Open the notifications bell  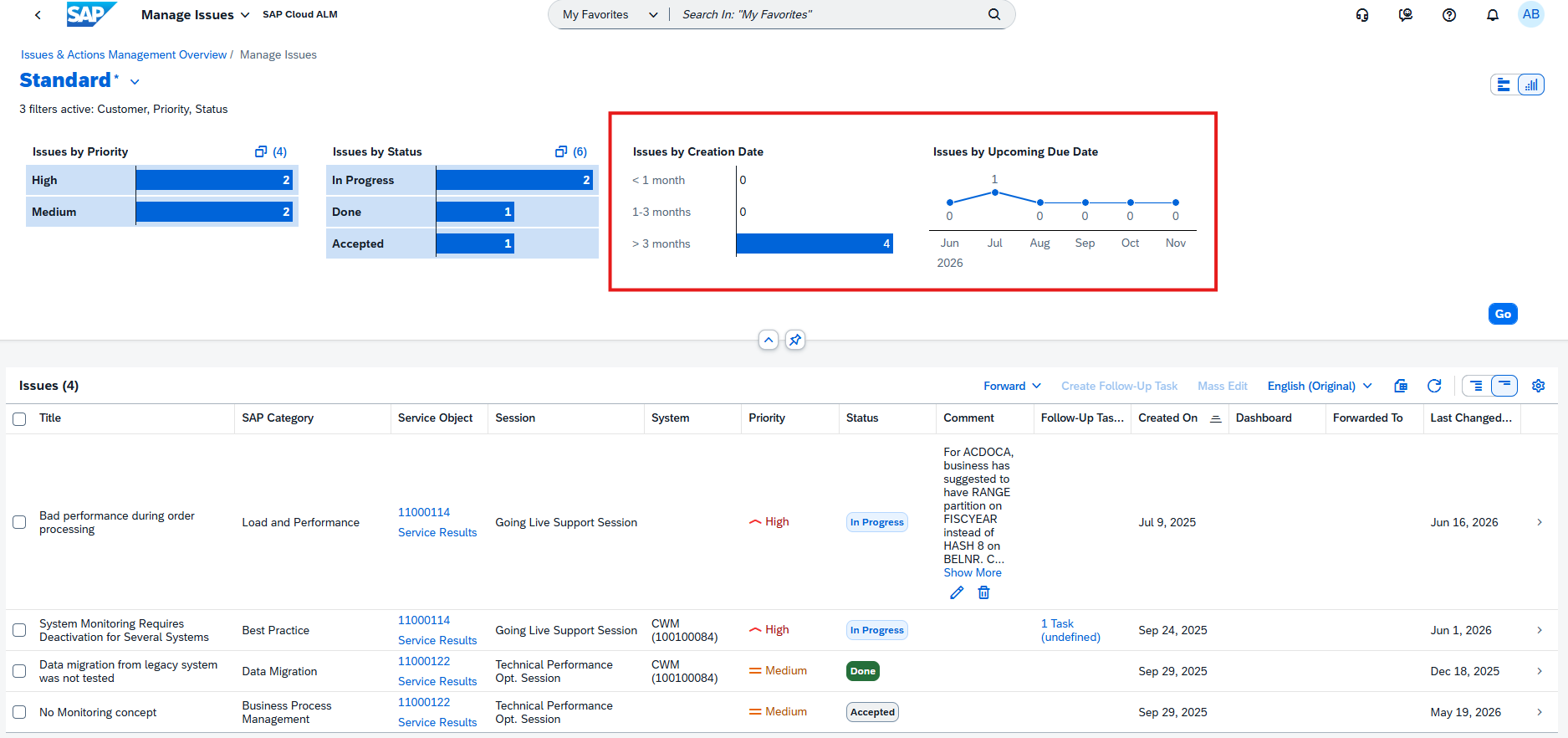(x=1493, y=14)
